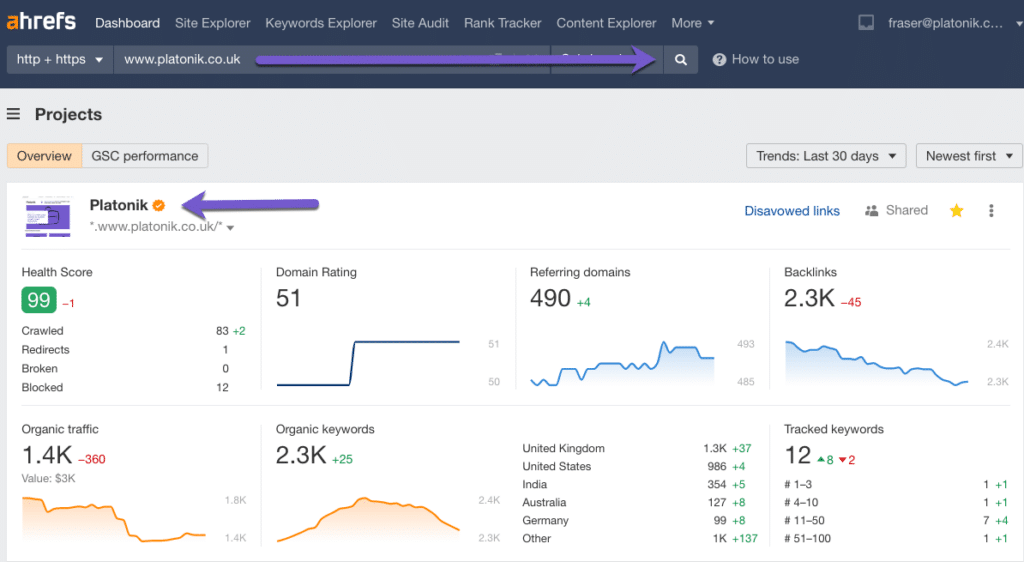Click the orange verified badge next to Platonik

coord(158,205)
